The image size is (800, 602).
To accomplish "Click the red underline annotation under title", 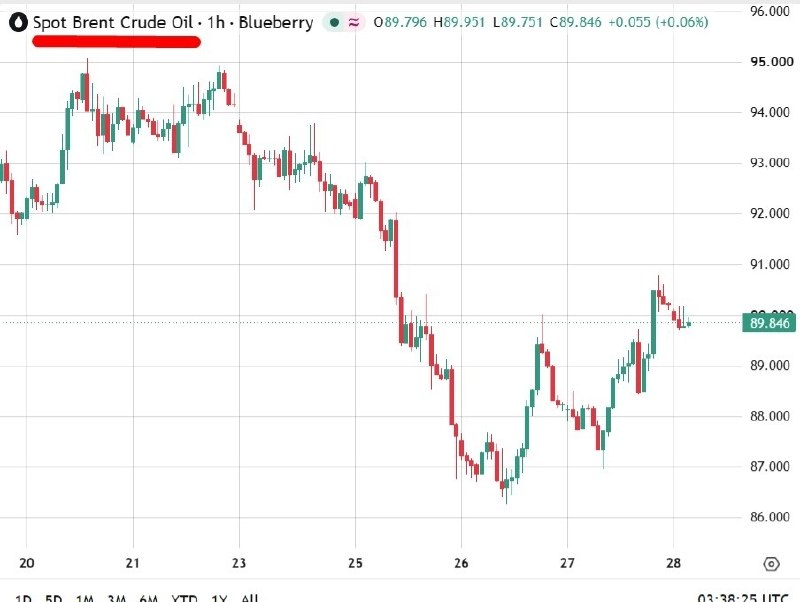I will (x=116, y=42).
